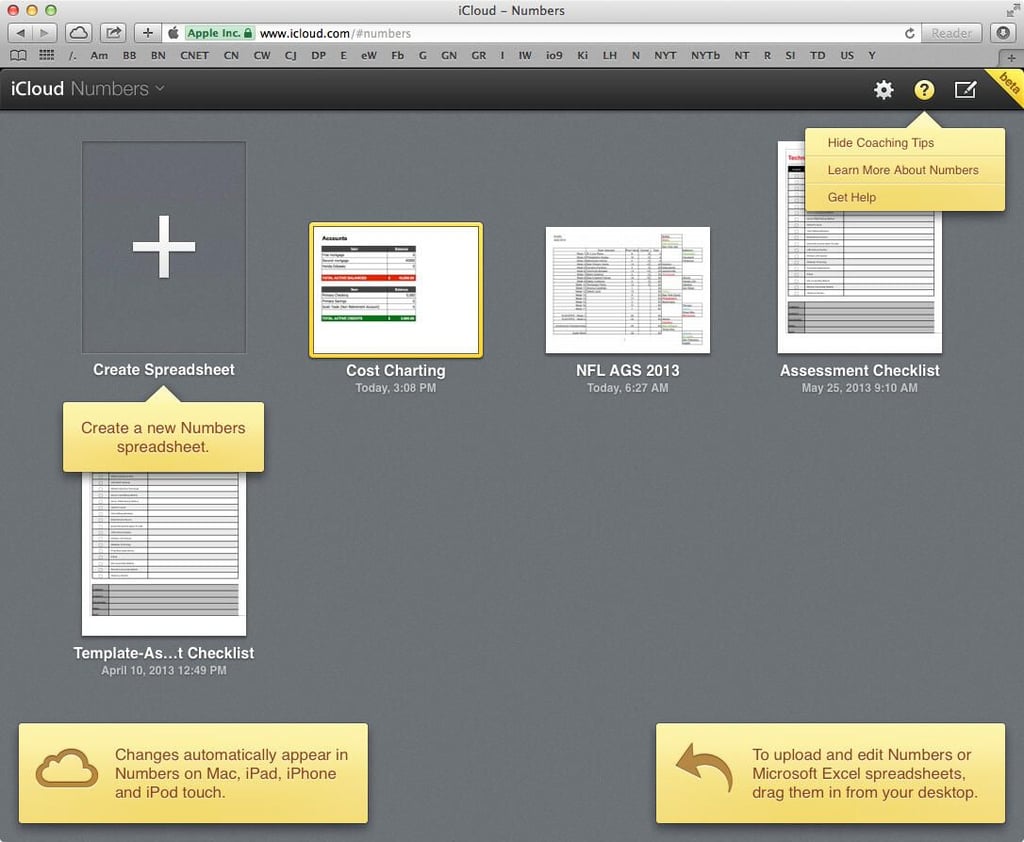1024x842 pixels.
Task: Click the page reload icon
Action: click(x=910, y=33)
